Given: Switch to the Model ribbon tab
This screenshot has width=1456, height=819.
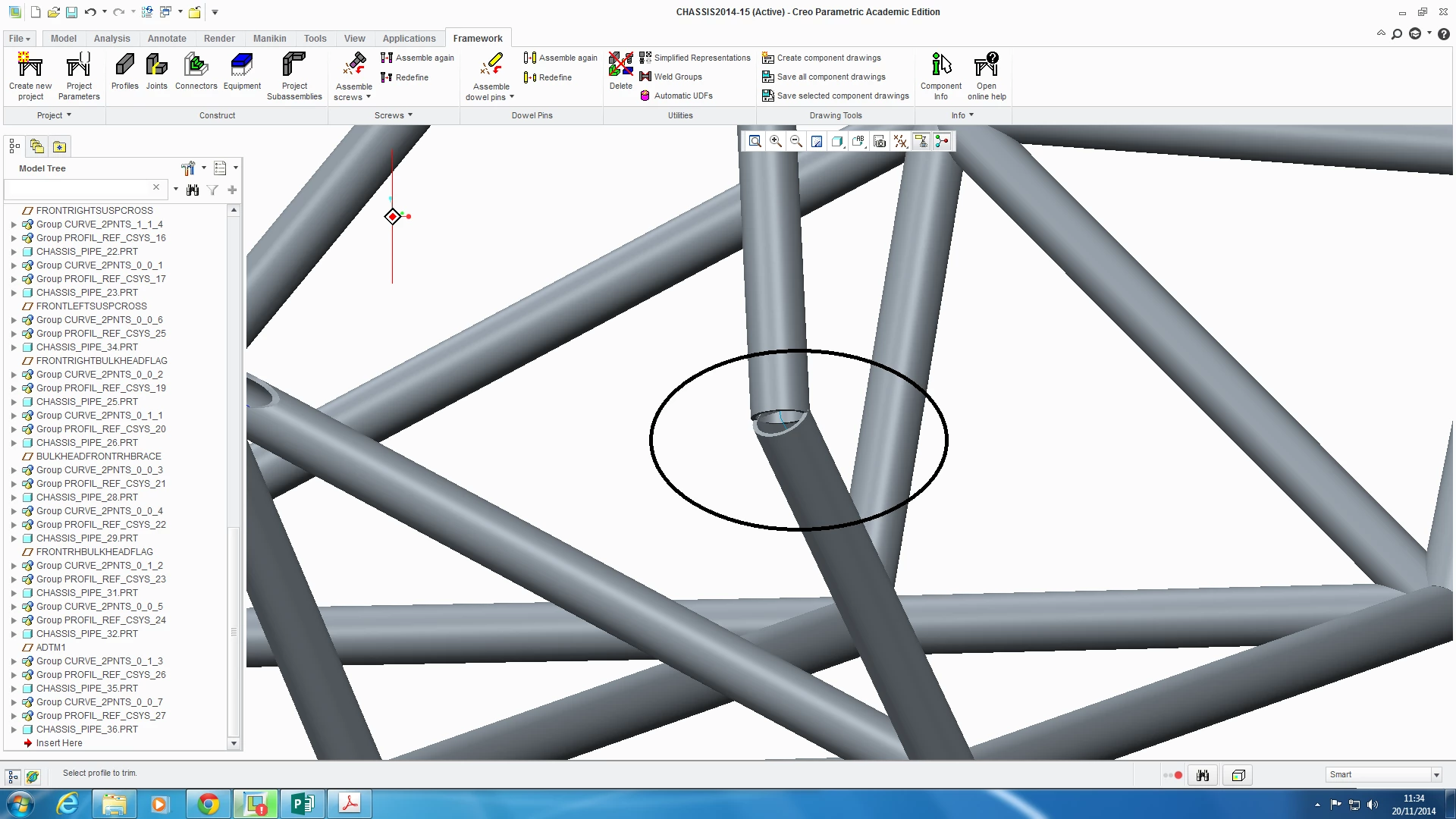Looking at the screenshot, I should (64, 39).
